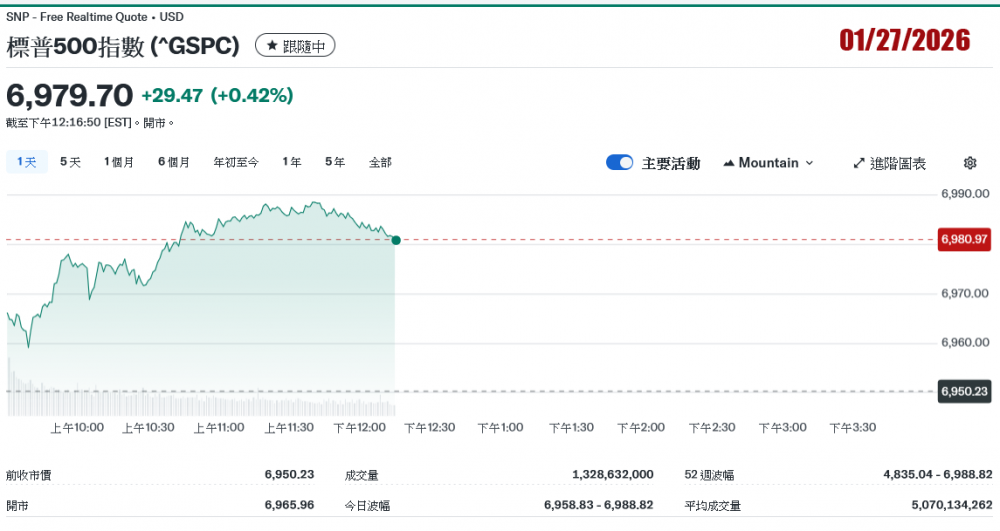Click the red 6,980.97 price label
Viewport: 1000px width, 531px height.
pos(963,240)
